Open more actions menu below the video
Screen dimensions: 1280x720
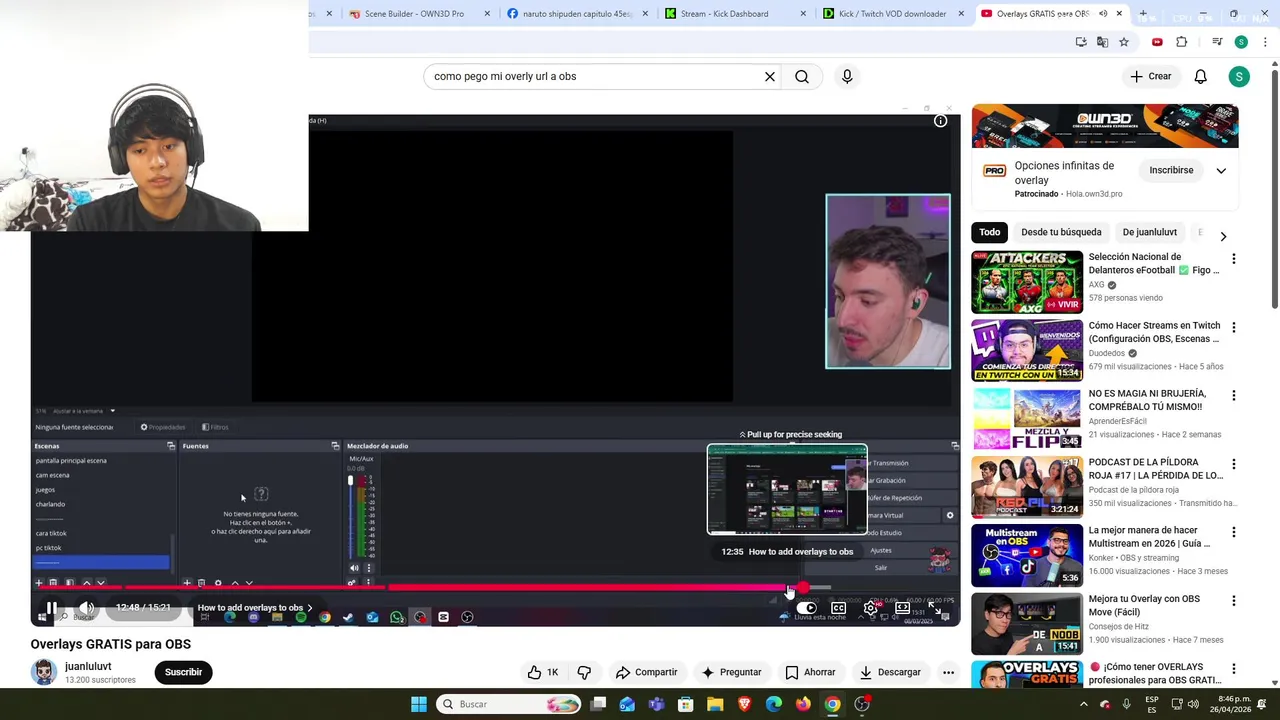[x=948, y=672]
